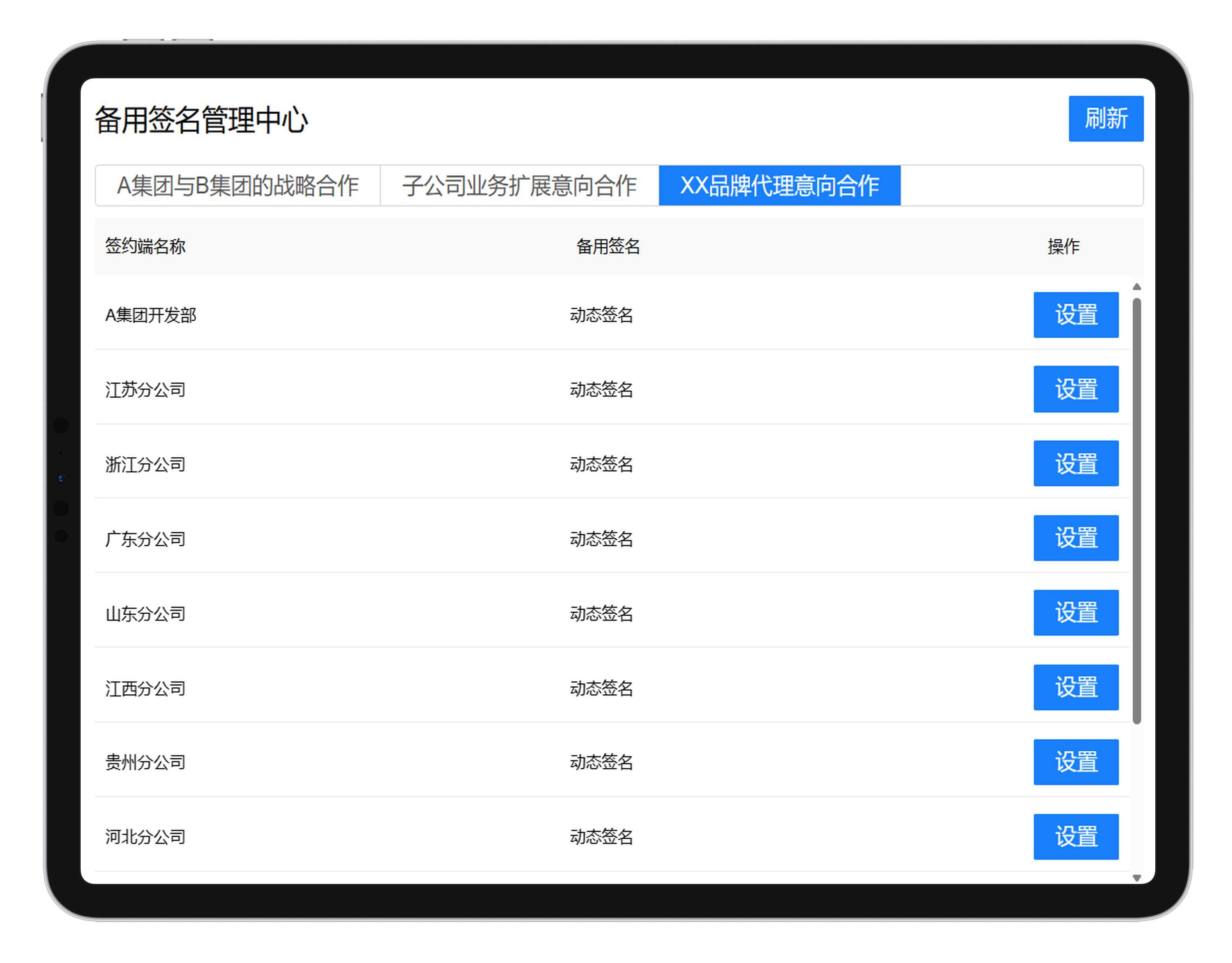The width and height of the screenshot is (1232, 963).
Task: Select the 山东分公司 name cell
Action: coord(146,613)
